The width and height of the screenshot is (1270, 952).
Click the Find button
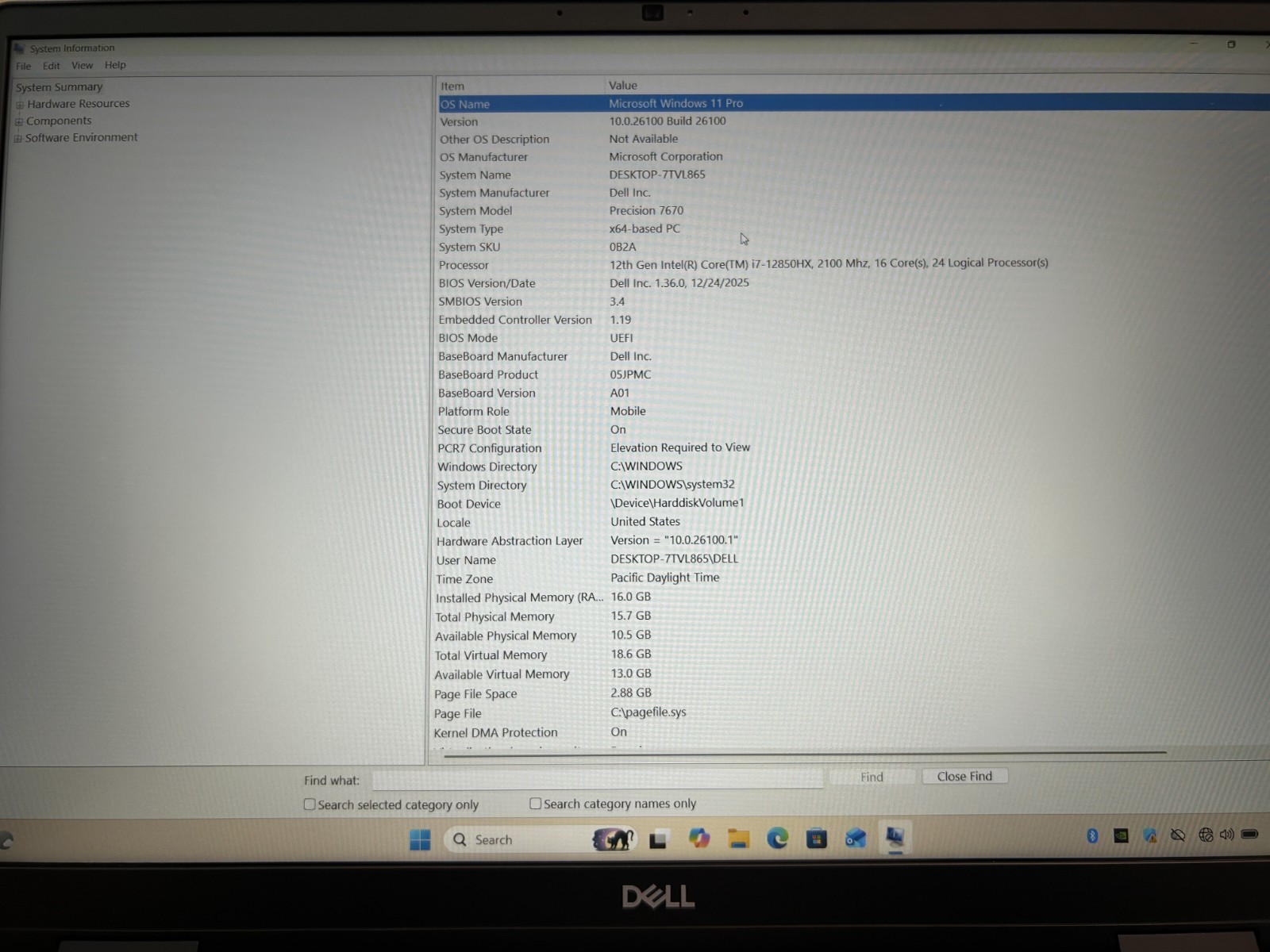click(872, 777)
